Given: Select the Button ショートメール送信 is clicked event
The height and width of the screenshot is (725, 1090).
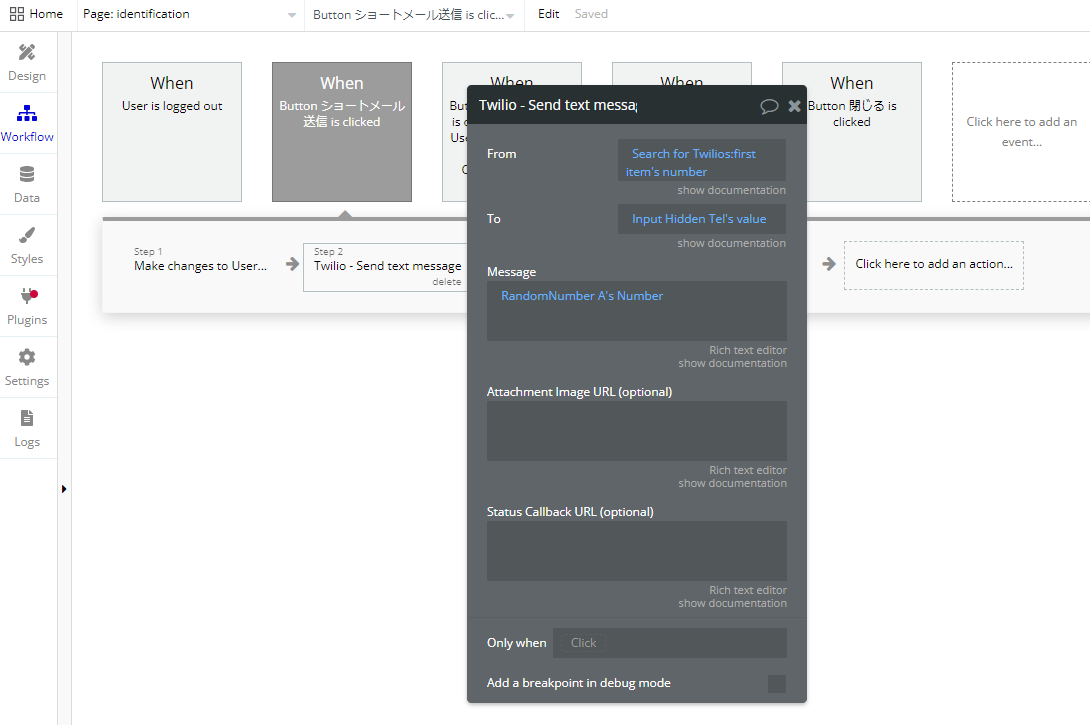Looking at the screenshot, I should (x=342, y=132).
